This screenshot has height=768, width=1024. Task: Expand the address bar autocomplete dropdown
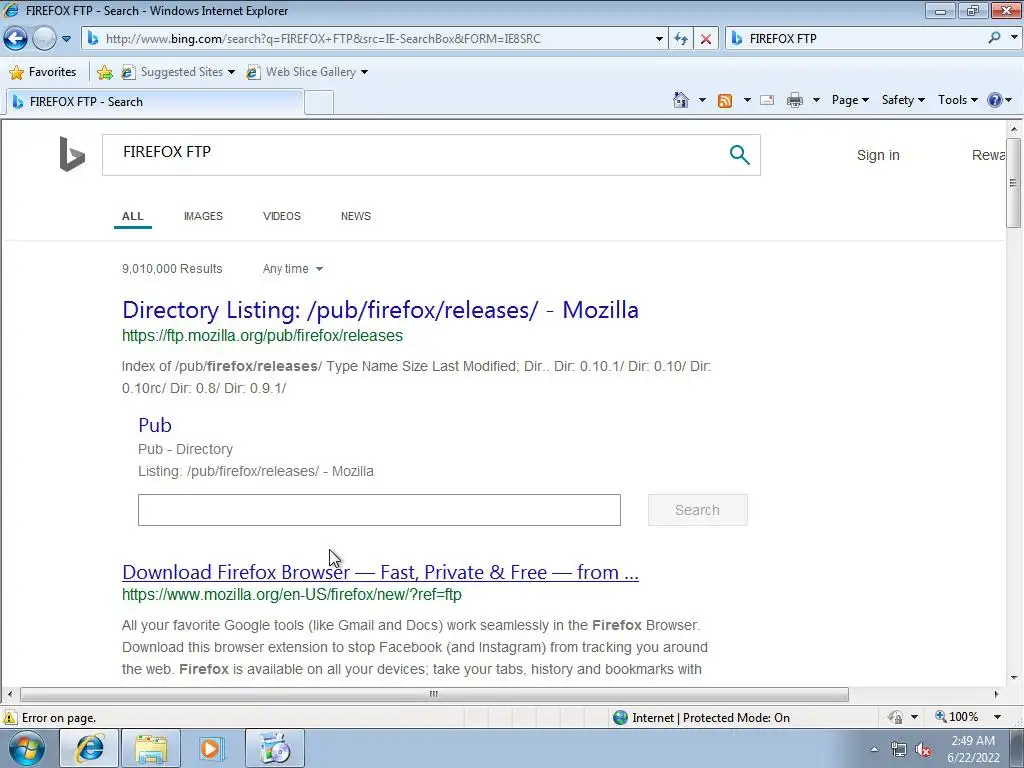point(659,39)
